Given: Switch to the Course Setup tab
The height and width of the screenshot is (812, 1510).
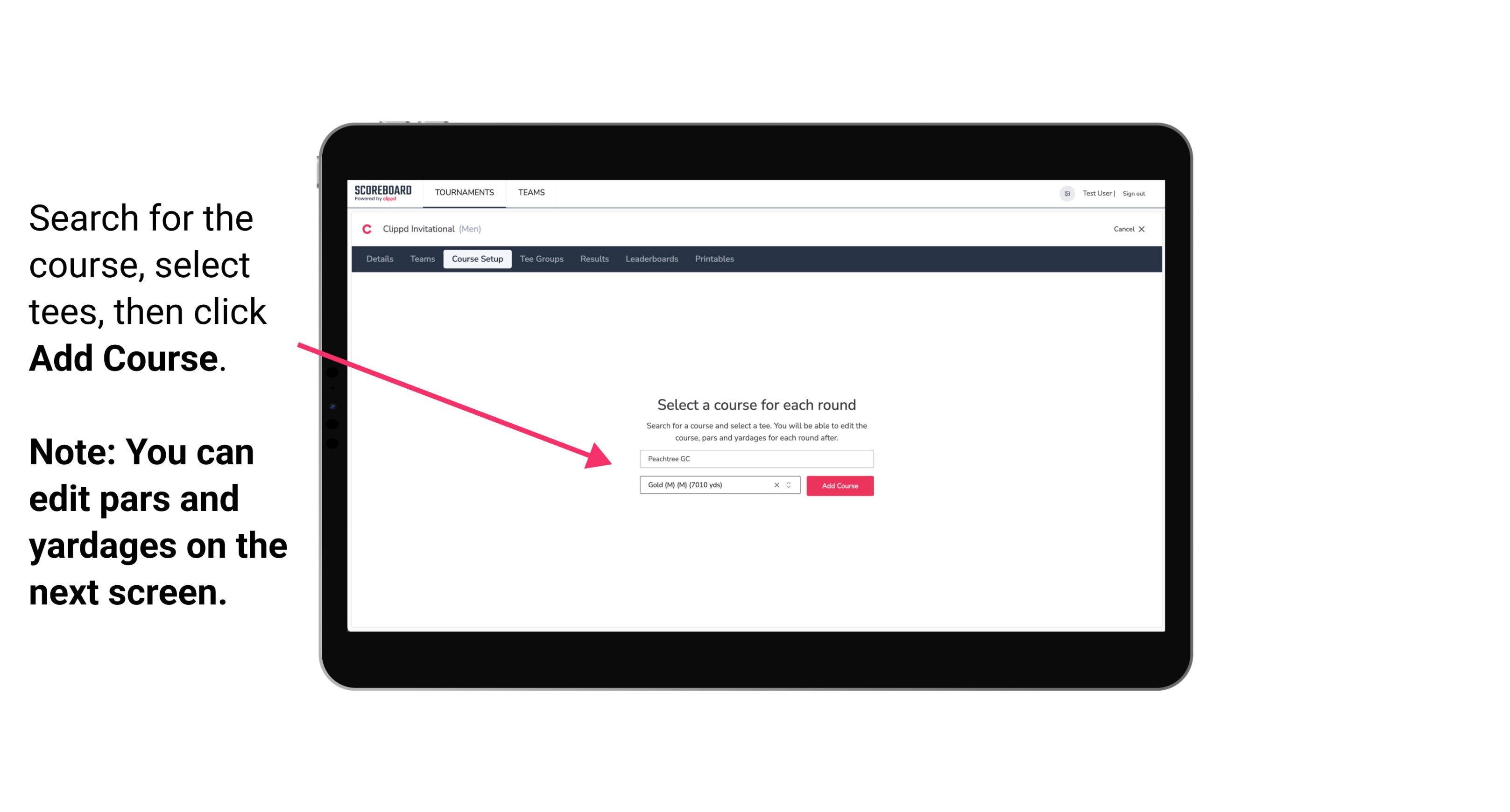Looking at the screenshot, I should click(477, 259).
